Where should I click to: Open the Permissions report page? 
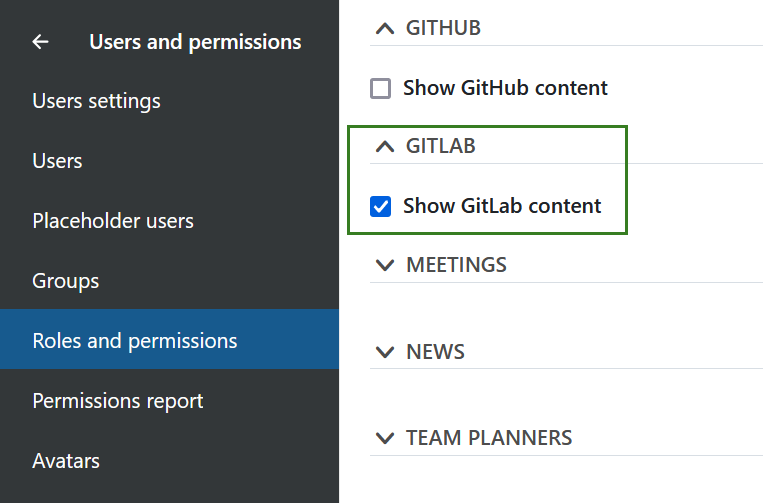point(118,401)
